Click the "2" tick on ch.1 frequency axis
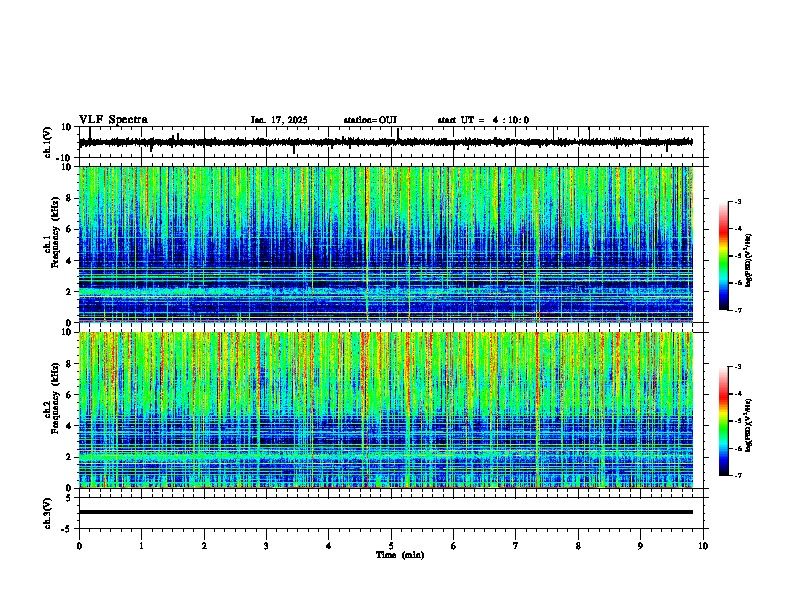Screen dimensions: 792x612 tap(69, 291)
